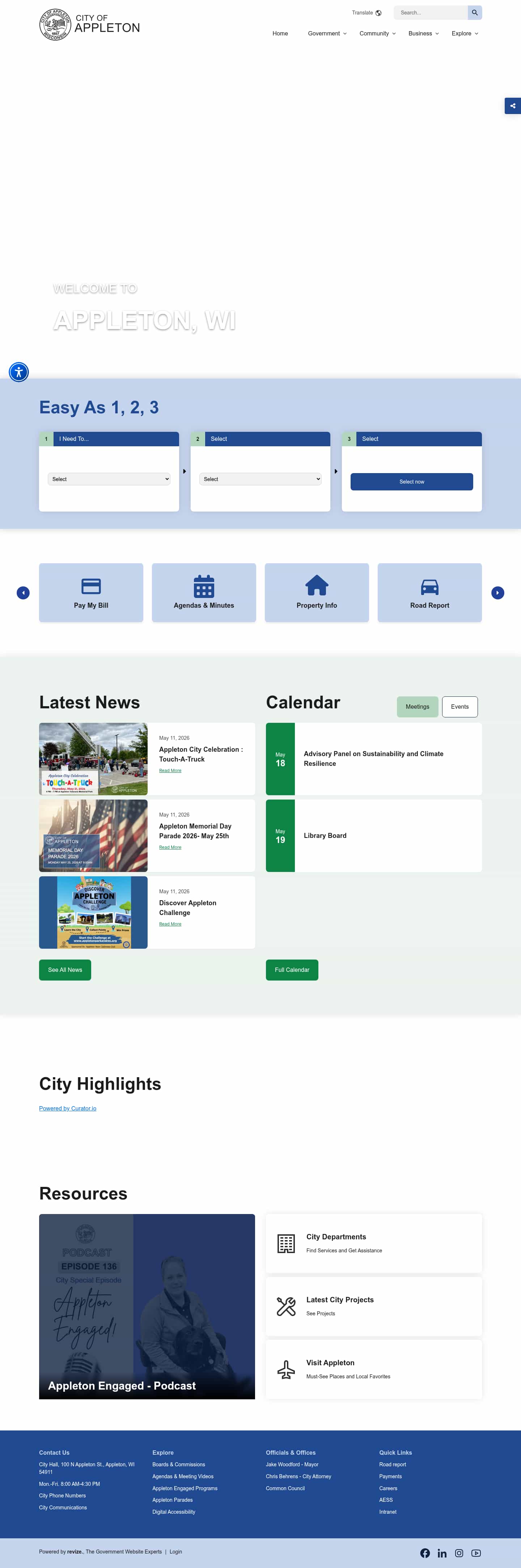
Task: Click the City Communications footer link
Action: [63, 1508]
